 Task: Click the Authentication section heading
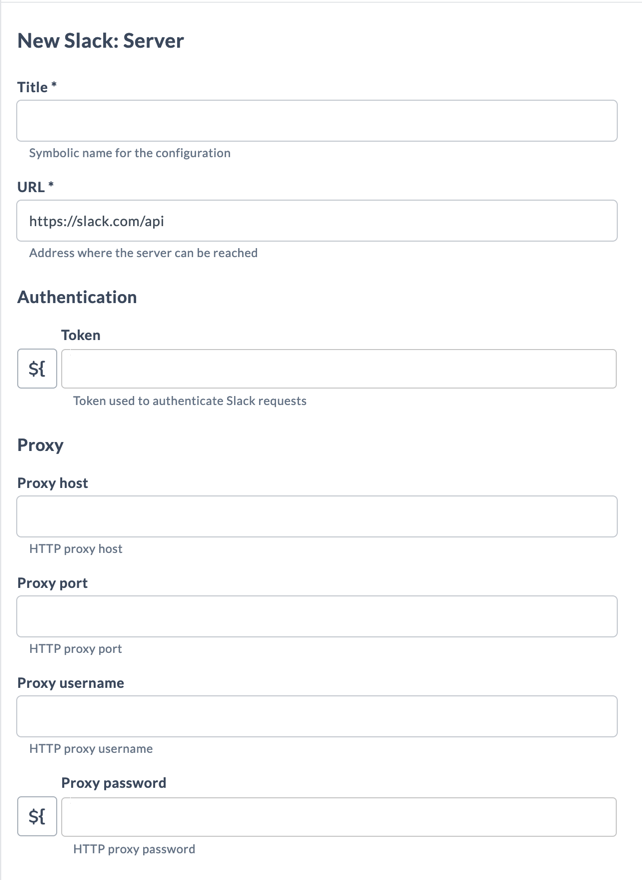(77, 297)
